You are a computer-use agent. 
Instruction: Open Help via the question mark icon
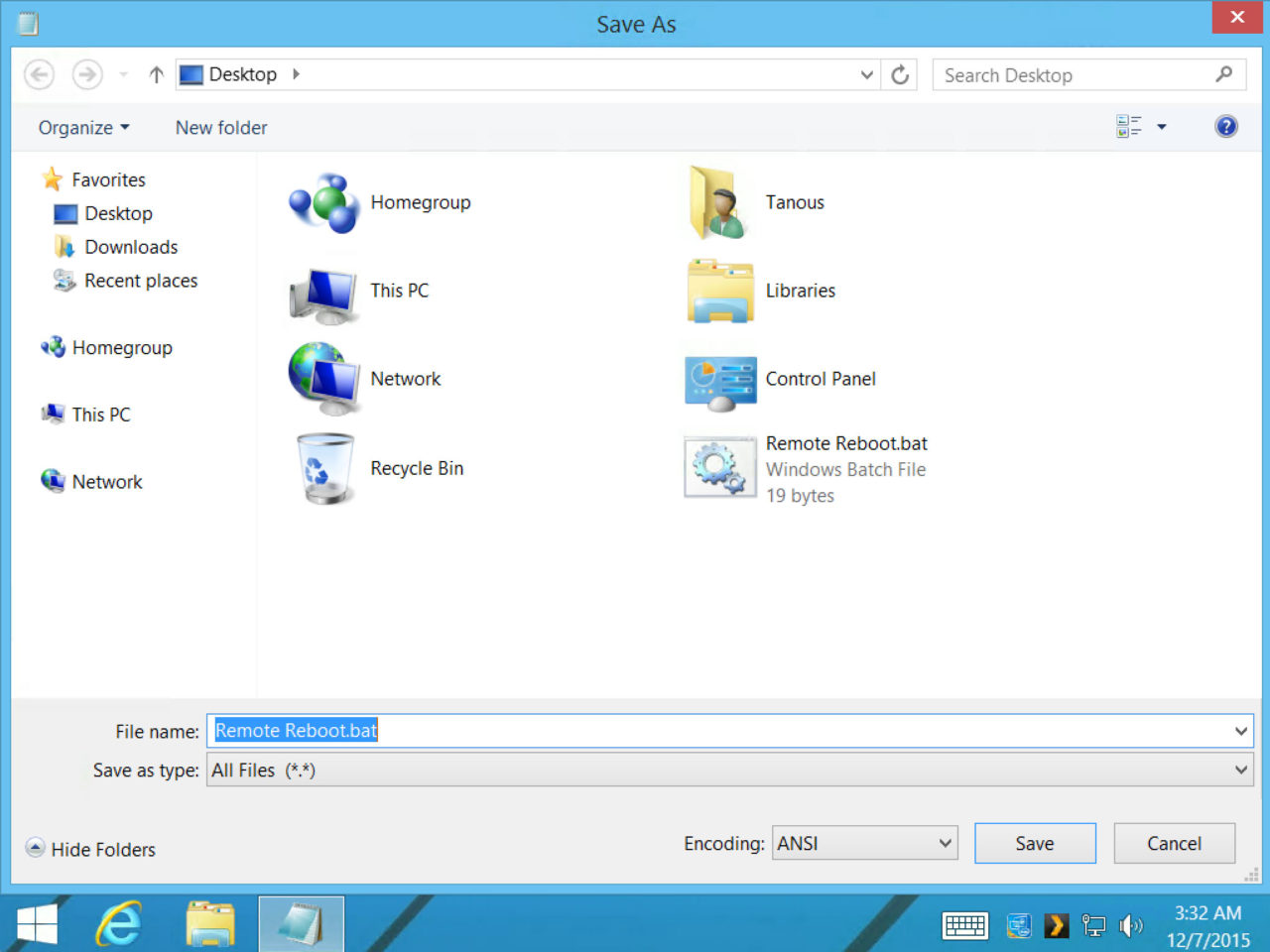click(1226, 126)
